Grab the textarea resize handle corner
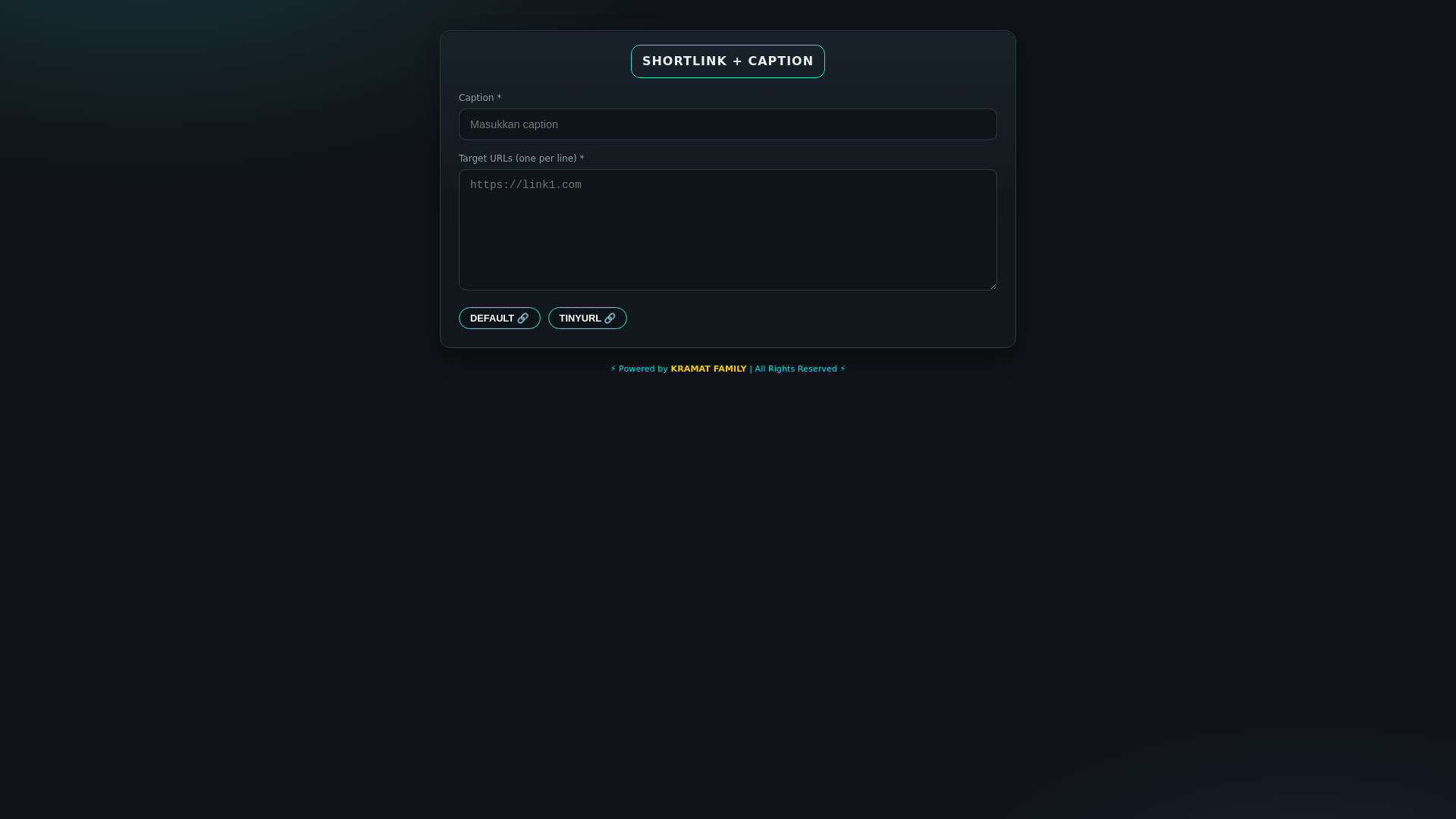Viewport: 1456px width, 819px height. click(993, 286)
